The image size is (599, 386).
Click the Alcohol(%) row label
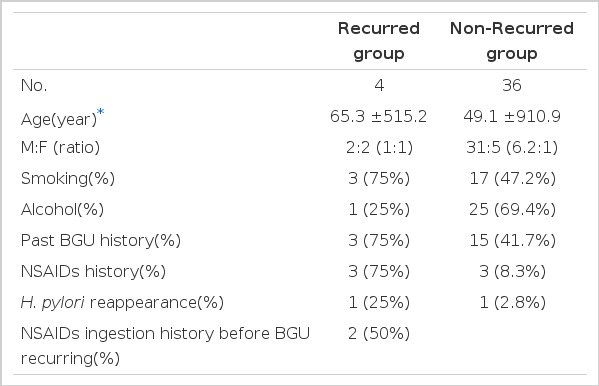(62, 209)
